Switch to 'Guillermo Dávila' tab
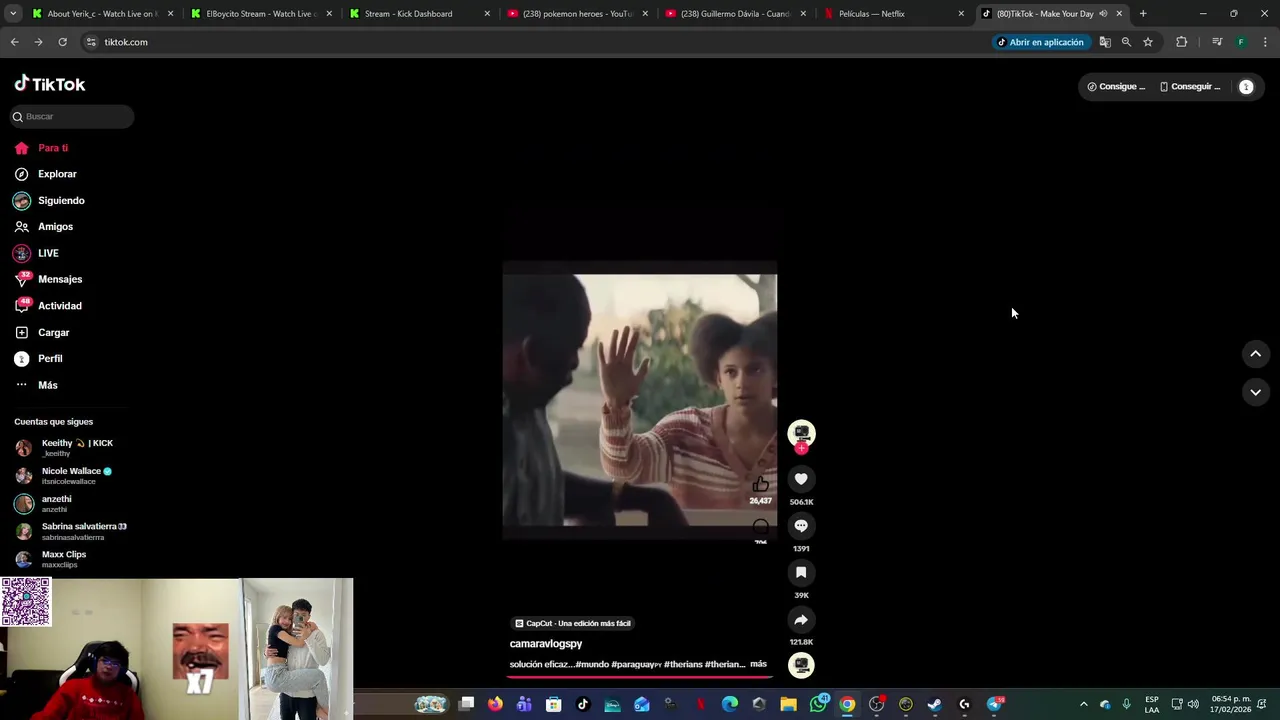 click(x=734, y=14)
